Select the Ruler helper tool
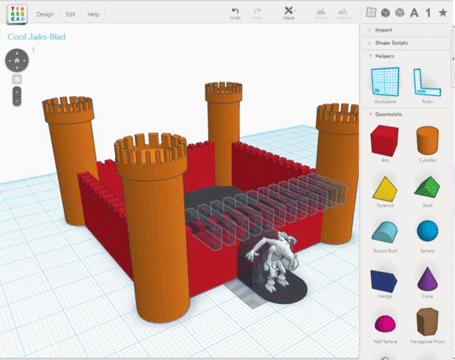This screenshot has width=455, height=360. tap(427, 82)
